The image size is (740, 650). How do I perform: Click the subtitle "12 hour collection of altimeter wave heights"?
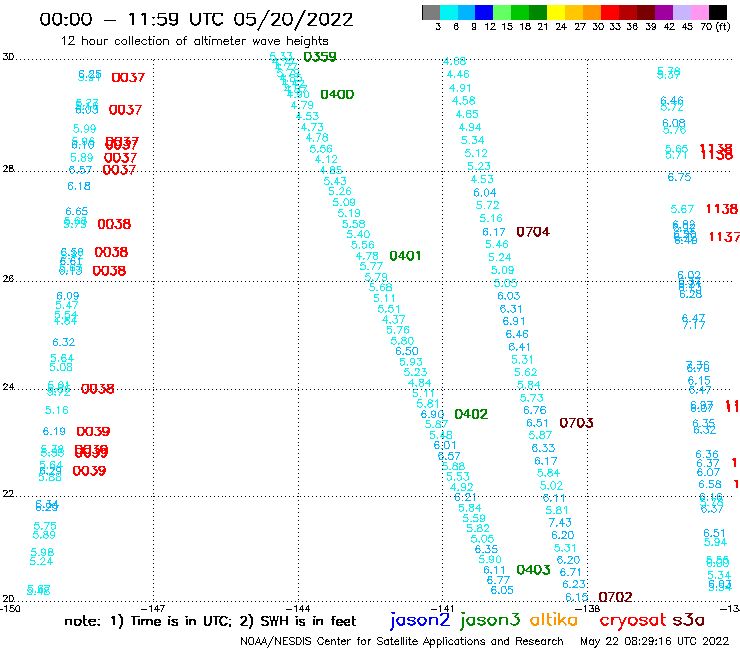[x=194, y=41]
